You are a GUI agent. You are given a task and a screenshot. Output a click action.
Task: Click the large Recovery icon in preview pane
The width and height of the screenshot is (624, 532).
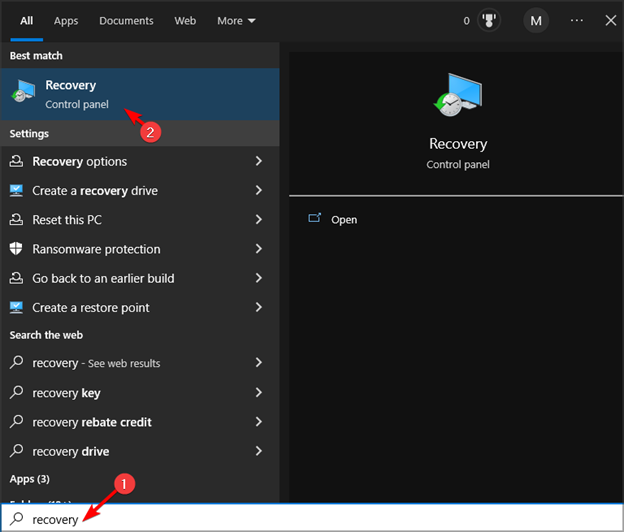tap(457, 99)
